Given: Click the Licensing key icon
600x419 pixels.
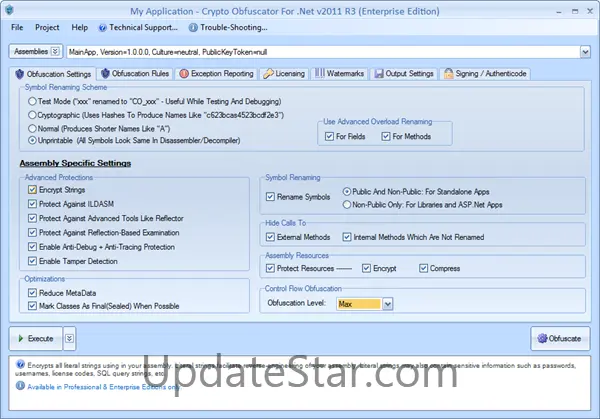Looking at the screenshot, I should [268, 73].
